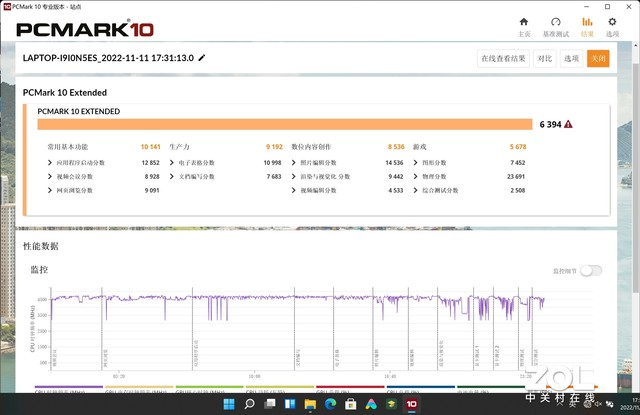Open the Home (主页) tab
The height and width of the screenshot is (415, 640).
pos(524,27)
